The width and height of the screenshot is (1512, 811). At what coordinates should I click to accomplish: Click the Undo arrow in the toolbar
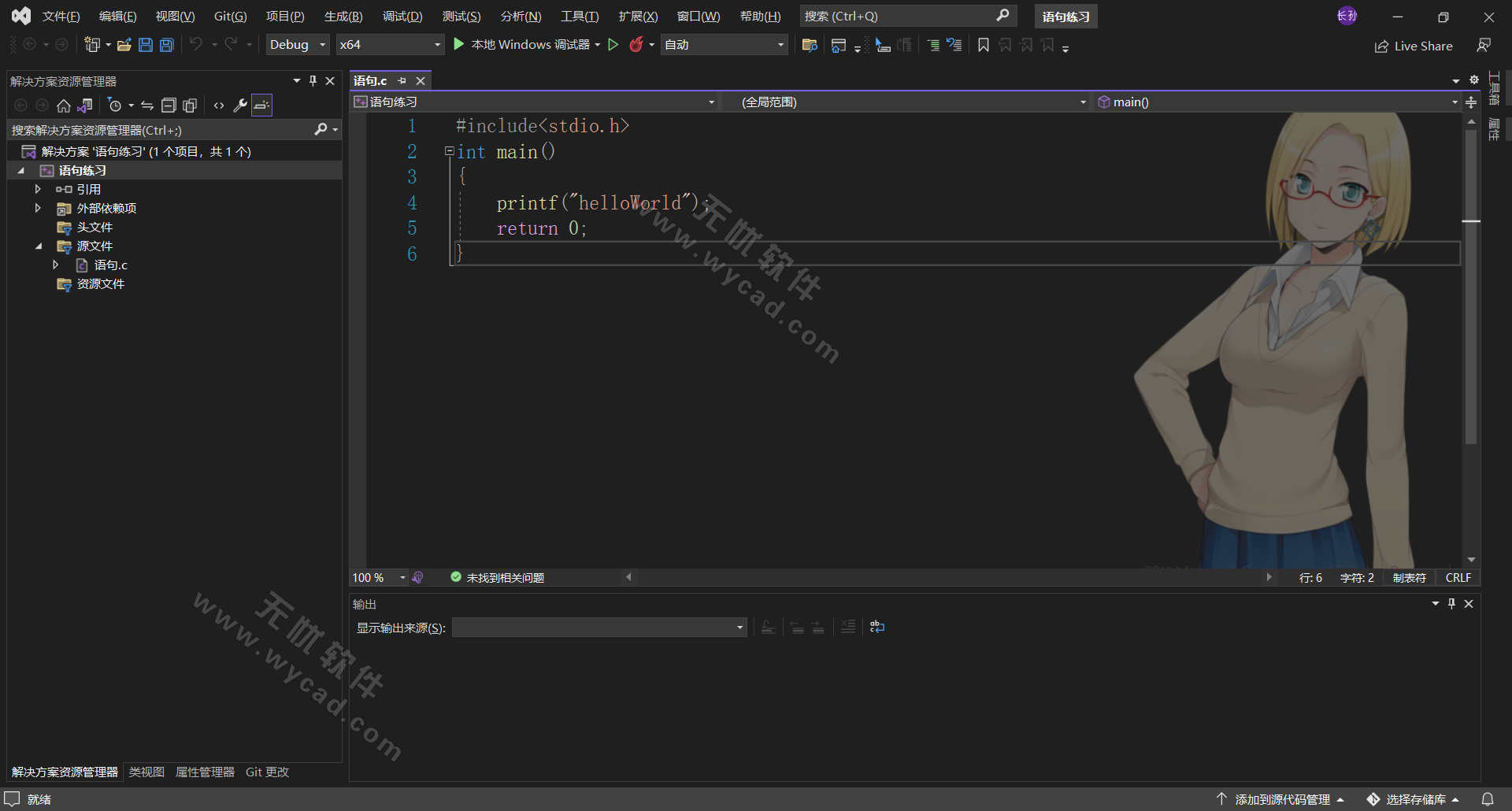tap(197, 44)
